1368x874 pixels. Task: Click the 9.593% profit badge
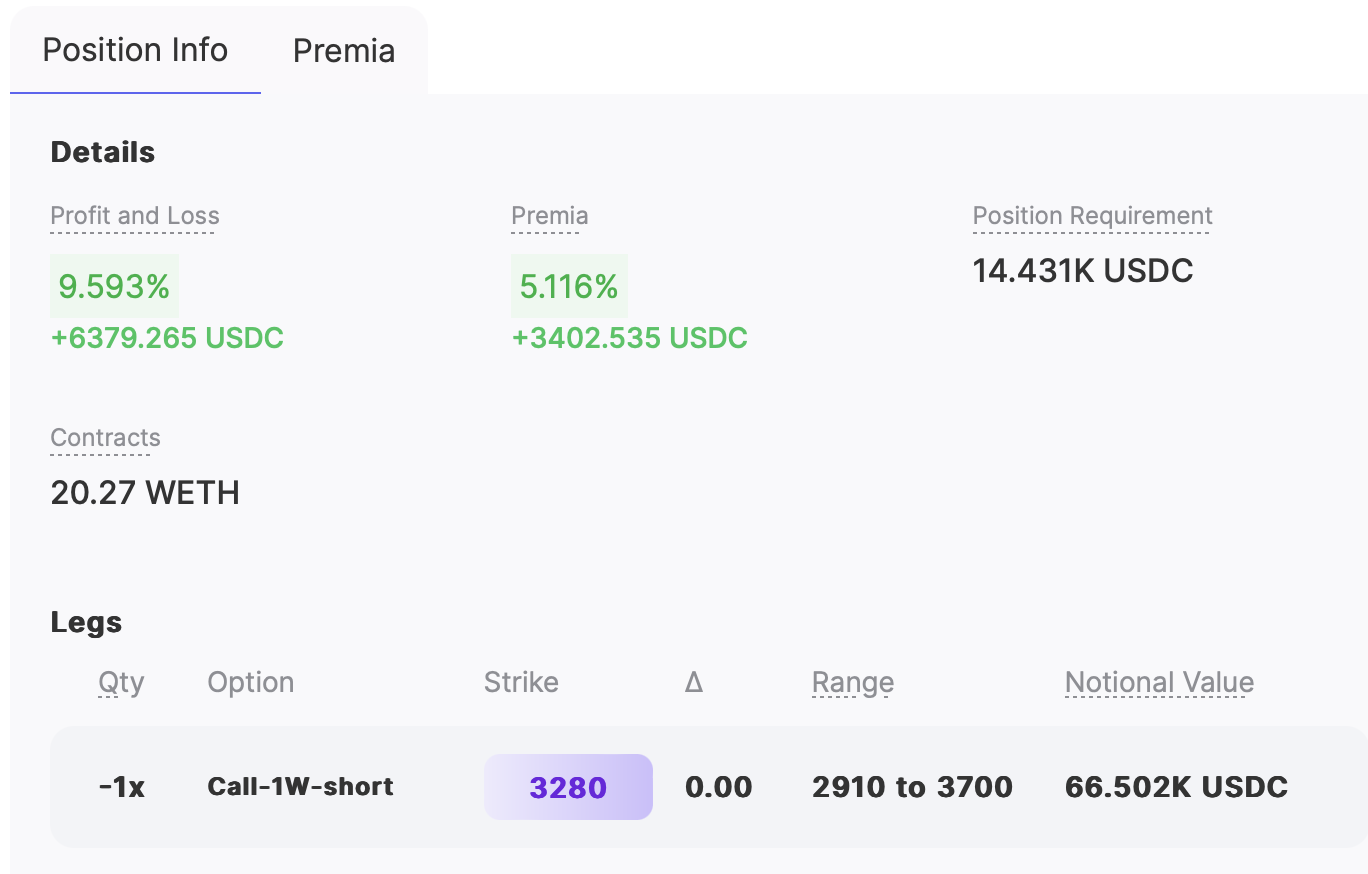click(x=114, y=287)
